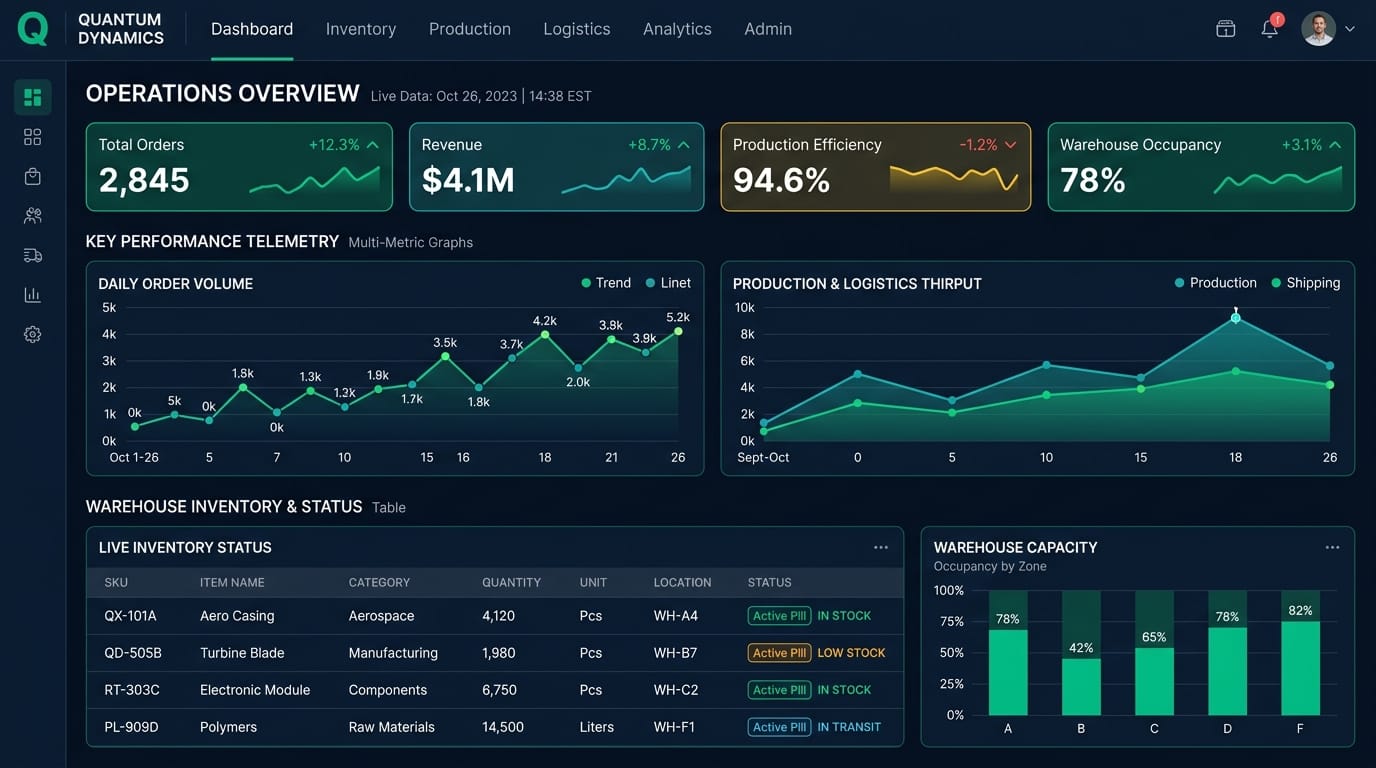1376x768 pixels.
Task: Click zone D capacity bar at 78%
Action: pyautogui.click(x=1227, y=671)
